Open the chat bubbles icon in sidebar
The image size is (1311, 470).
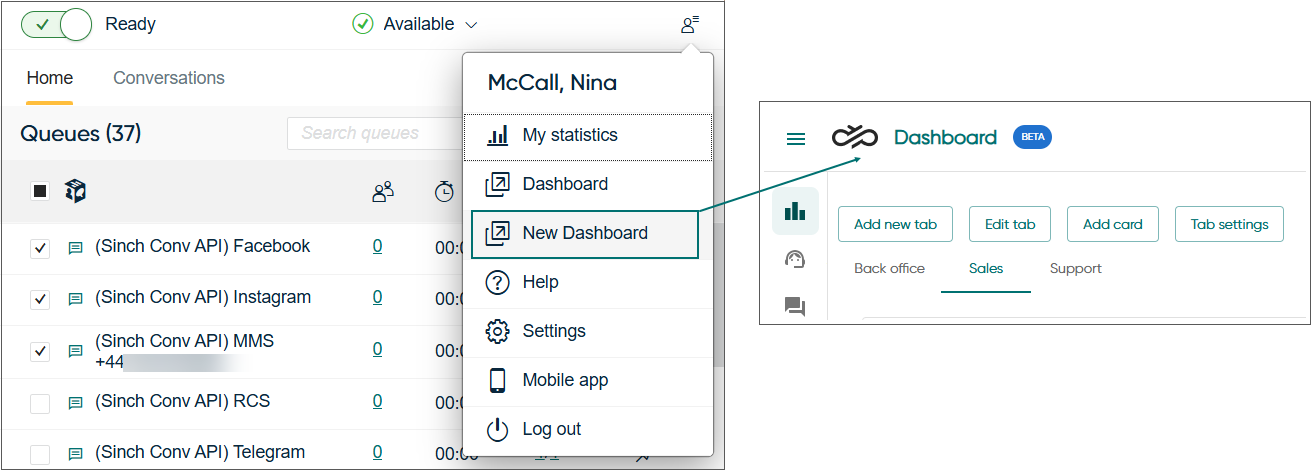795,306
